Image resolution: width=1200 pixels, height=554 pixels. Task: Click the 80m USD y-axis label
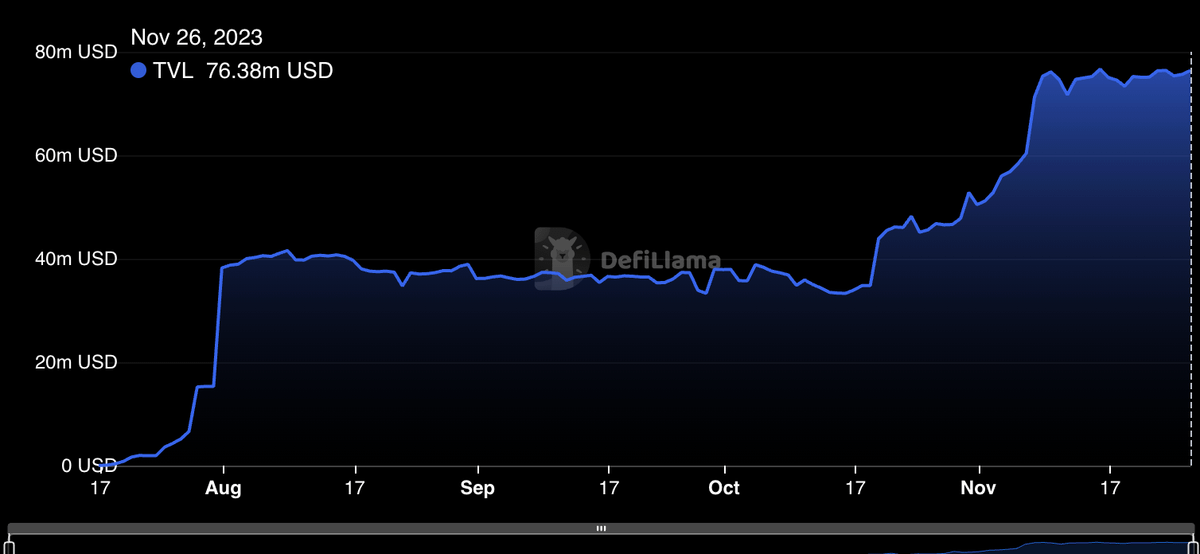coord(77,52)
